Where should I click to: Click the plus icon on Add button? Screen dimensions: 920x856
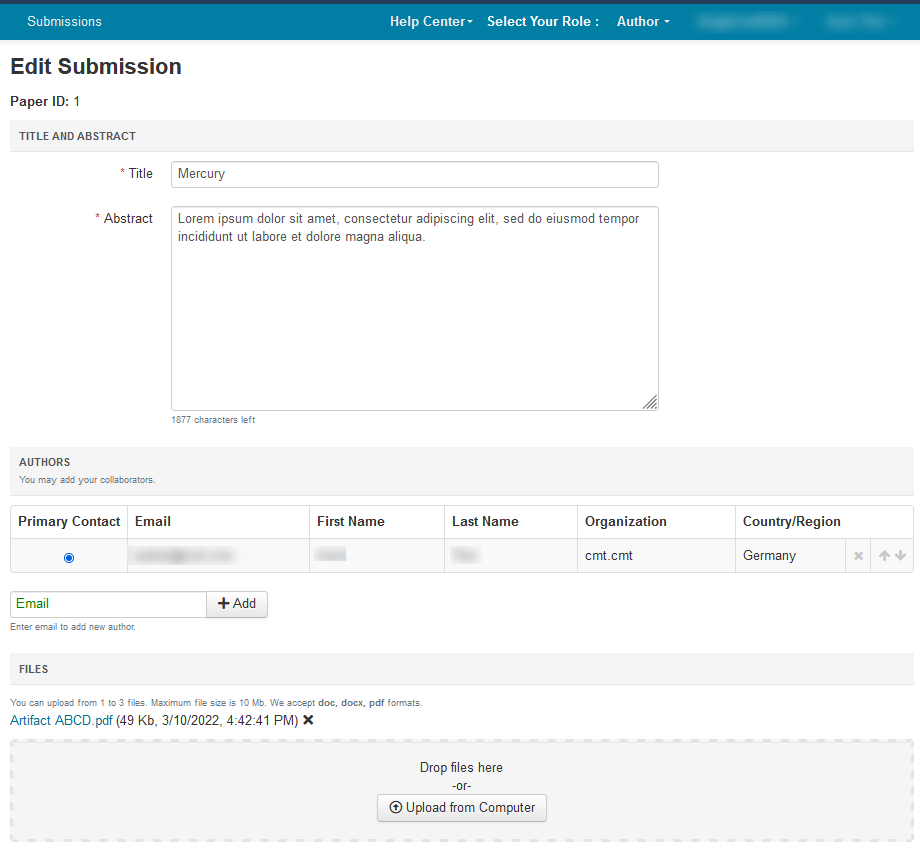click(x=224, y=604)
